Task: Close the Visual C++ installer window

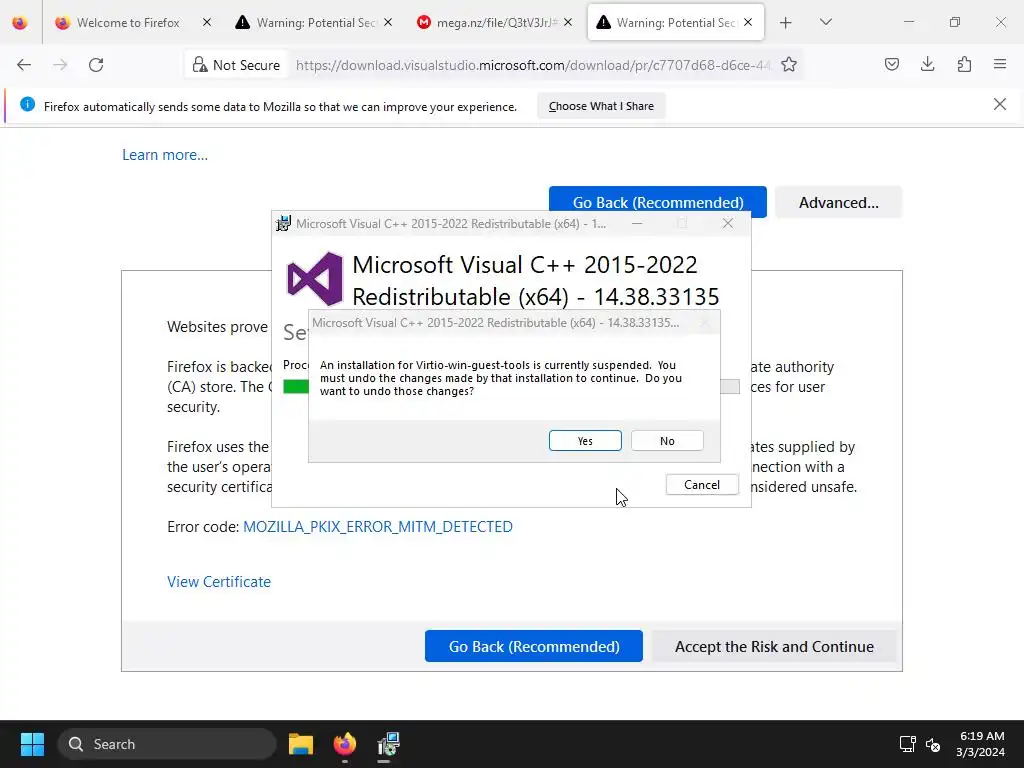Action: click(x=728, y=223)
